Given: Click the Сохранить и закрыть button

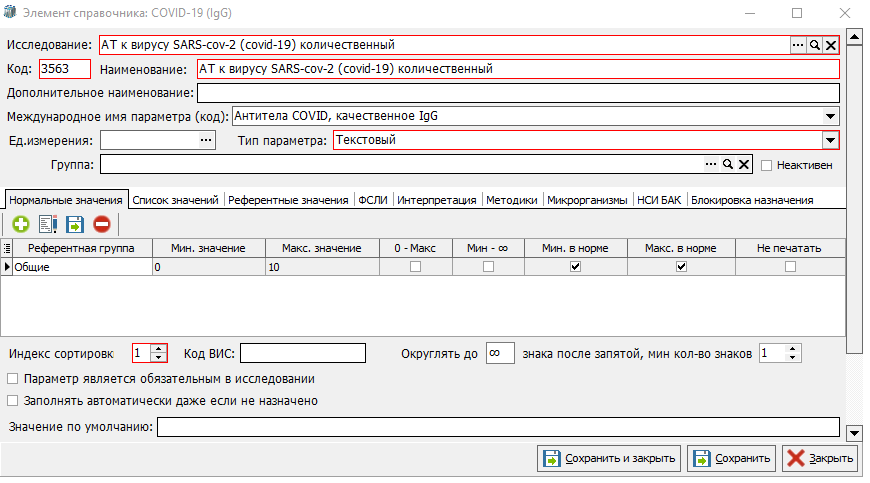Looking at the screenshot, I should [x=609, y=458].
